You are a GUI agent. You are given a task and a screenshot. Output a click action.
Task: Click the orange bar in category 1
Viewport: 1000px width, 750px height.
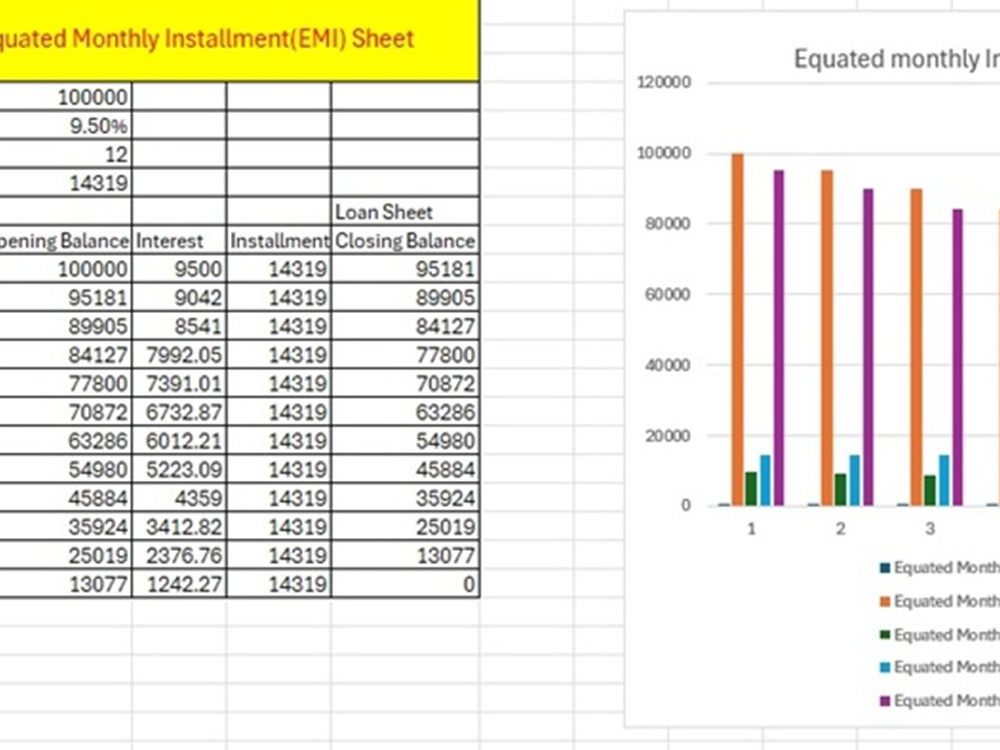pos(737,330)
